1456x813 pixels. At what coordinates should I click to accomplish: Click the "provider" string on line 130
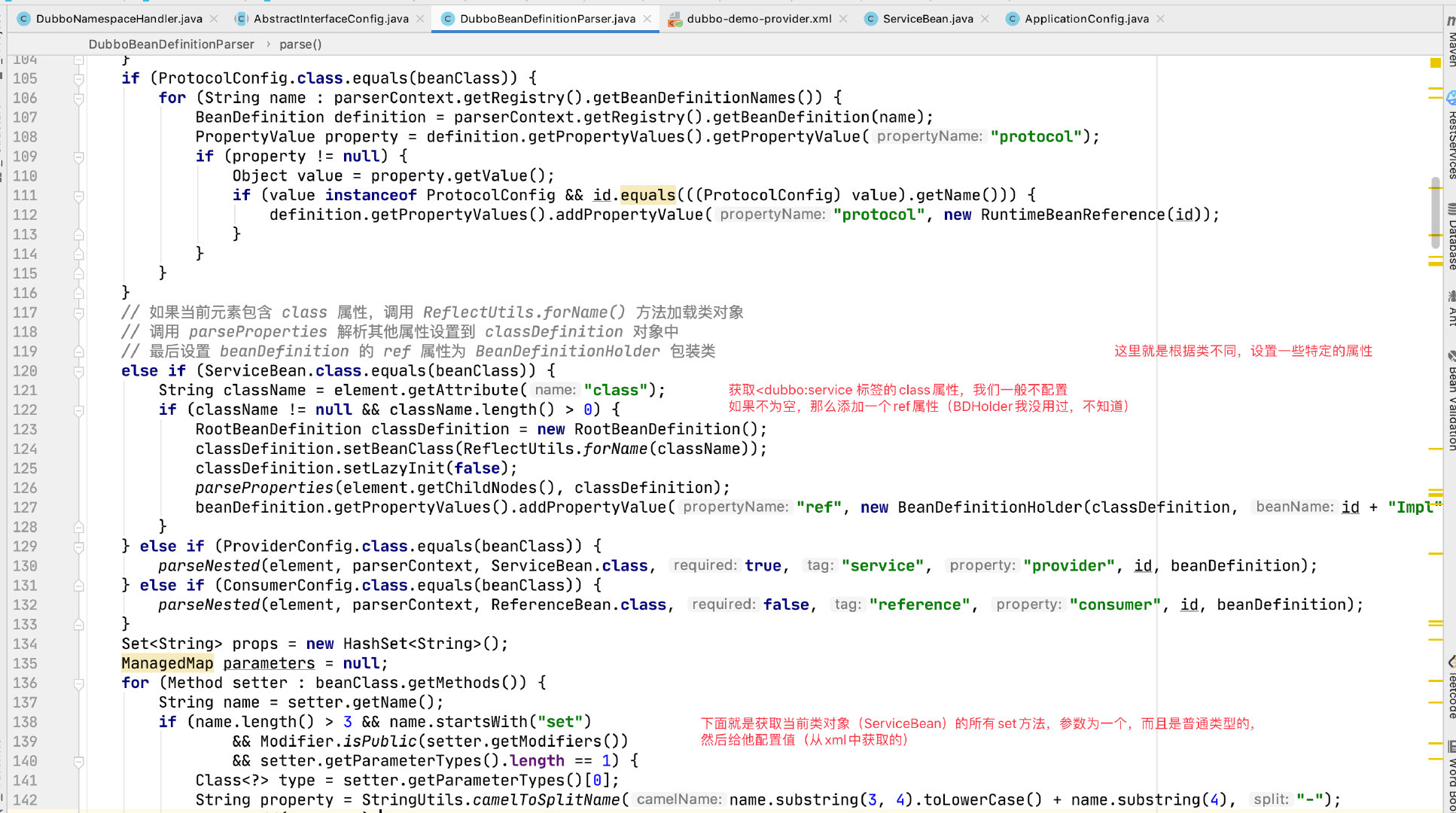[x=1069, y=566]
